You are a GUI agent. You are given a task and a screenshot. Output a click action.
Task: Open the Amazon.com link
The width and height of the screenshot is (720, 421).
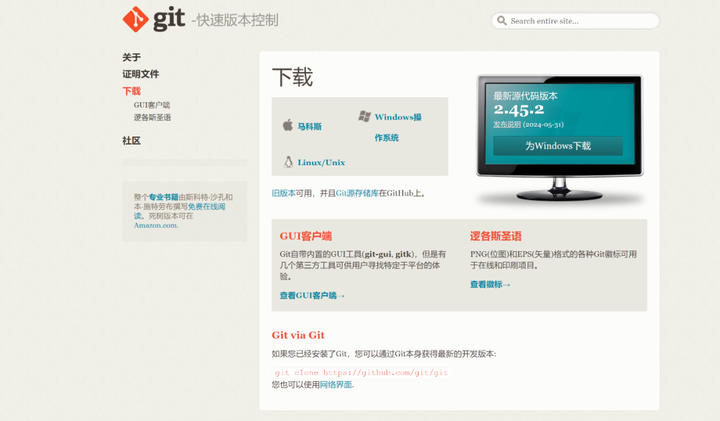[x=156, y=225]
